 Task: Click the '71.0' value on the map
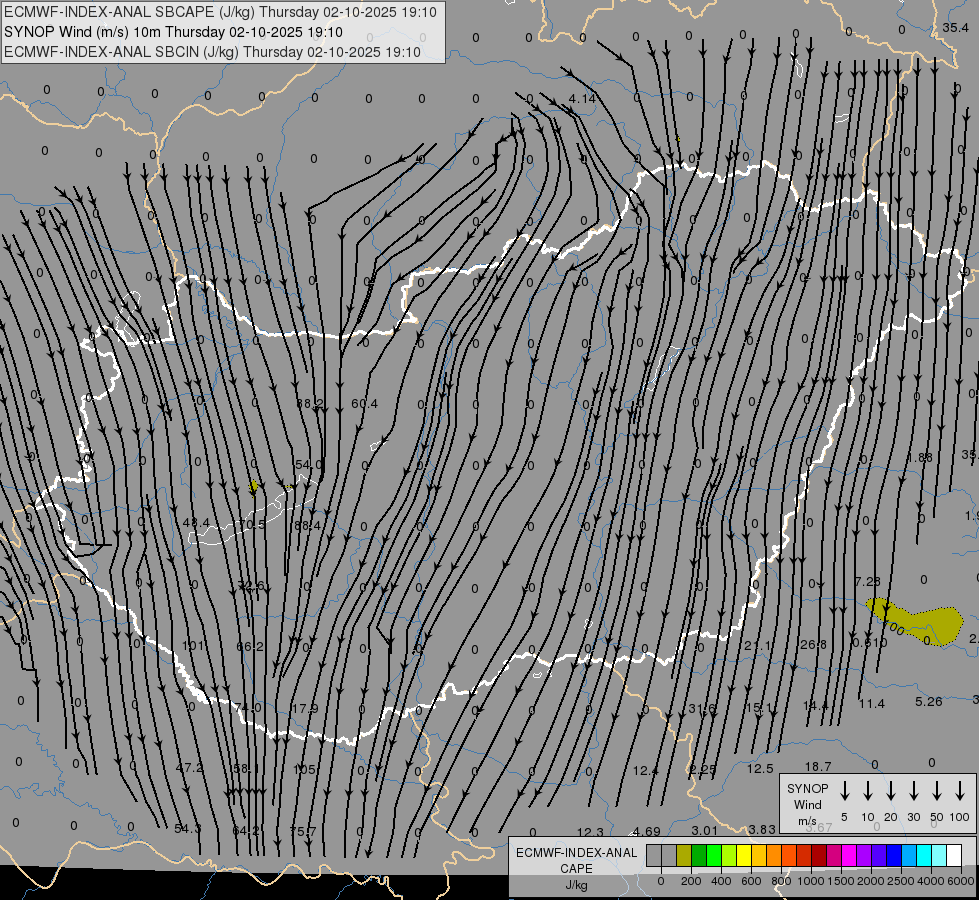(x=248, y=708)
